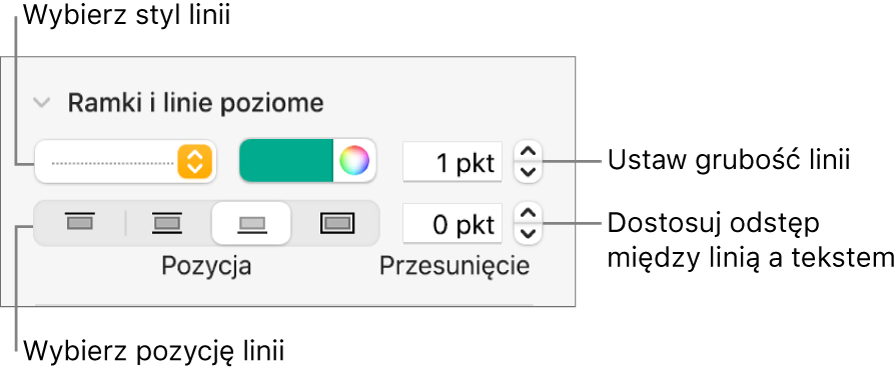Image resolution: width=896 pixels, height=372 pixels.
Task: Collapse the Ramki i linie poziome section
Action: 42,103
